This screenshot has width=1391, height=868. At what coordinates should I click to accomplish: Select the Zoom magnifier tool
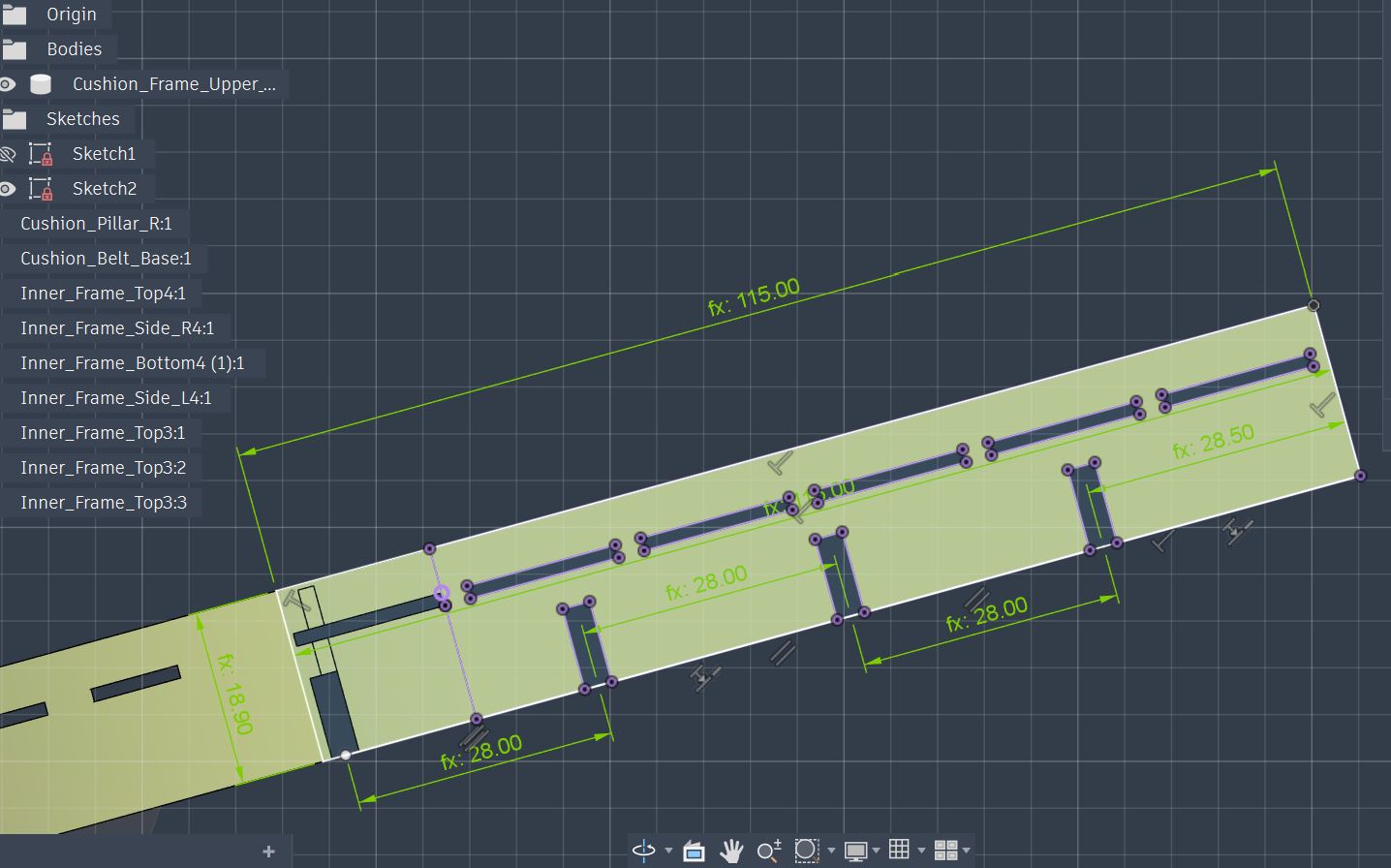(769, 851)
